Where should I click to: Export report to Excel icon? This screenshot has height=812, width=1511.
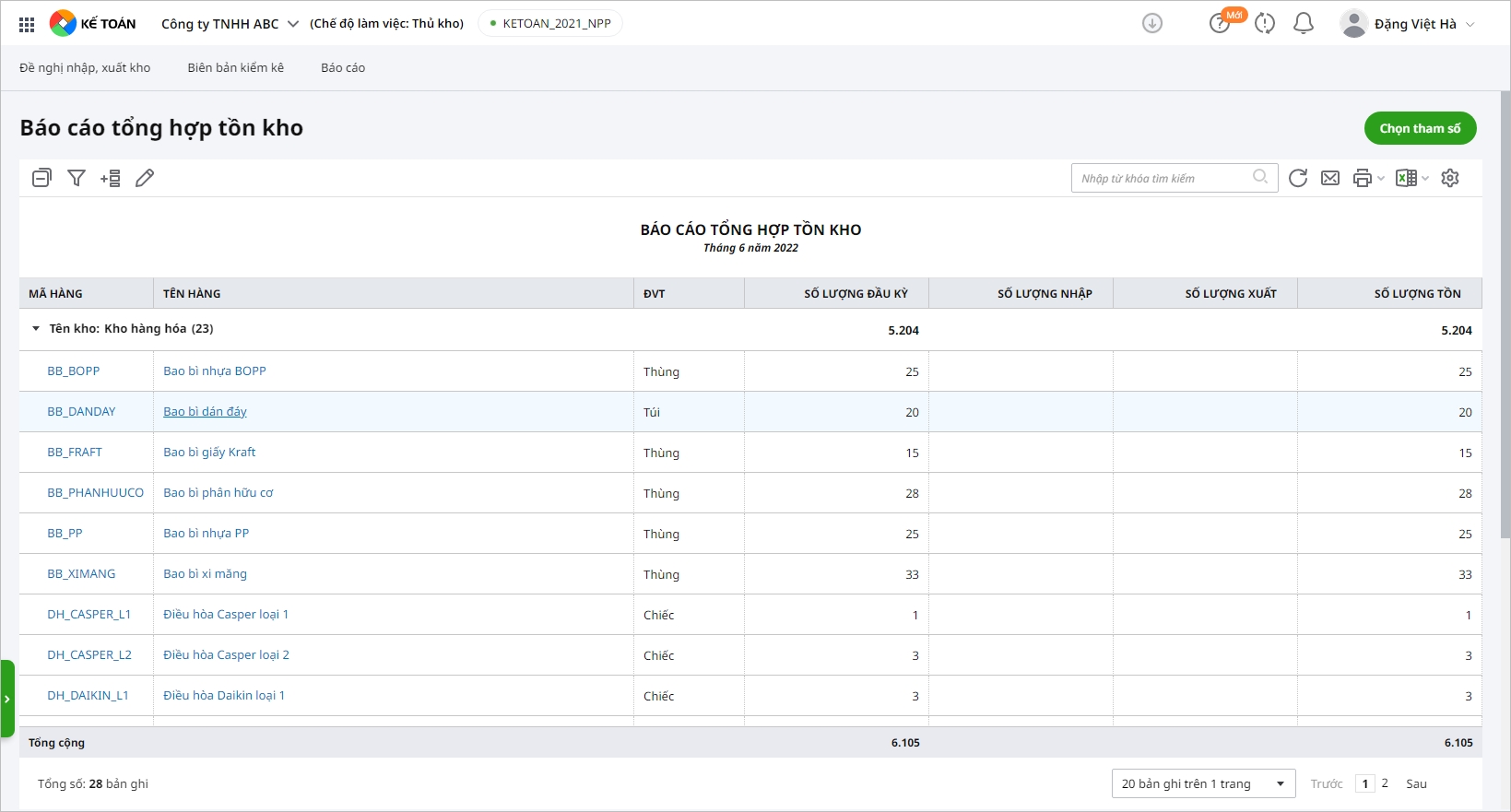[1406, 178]
